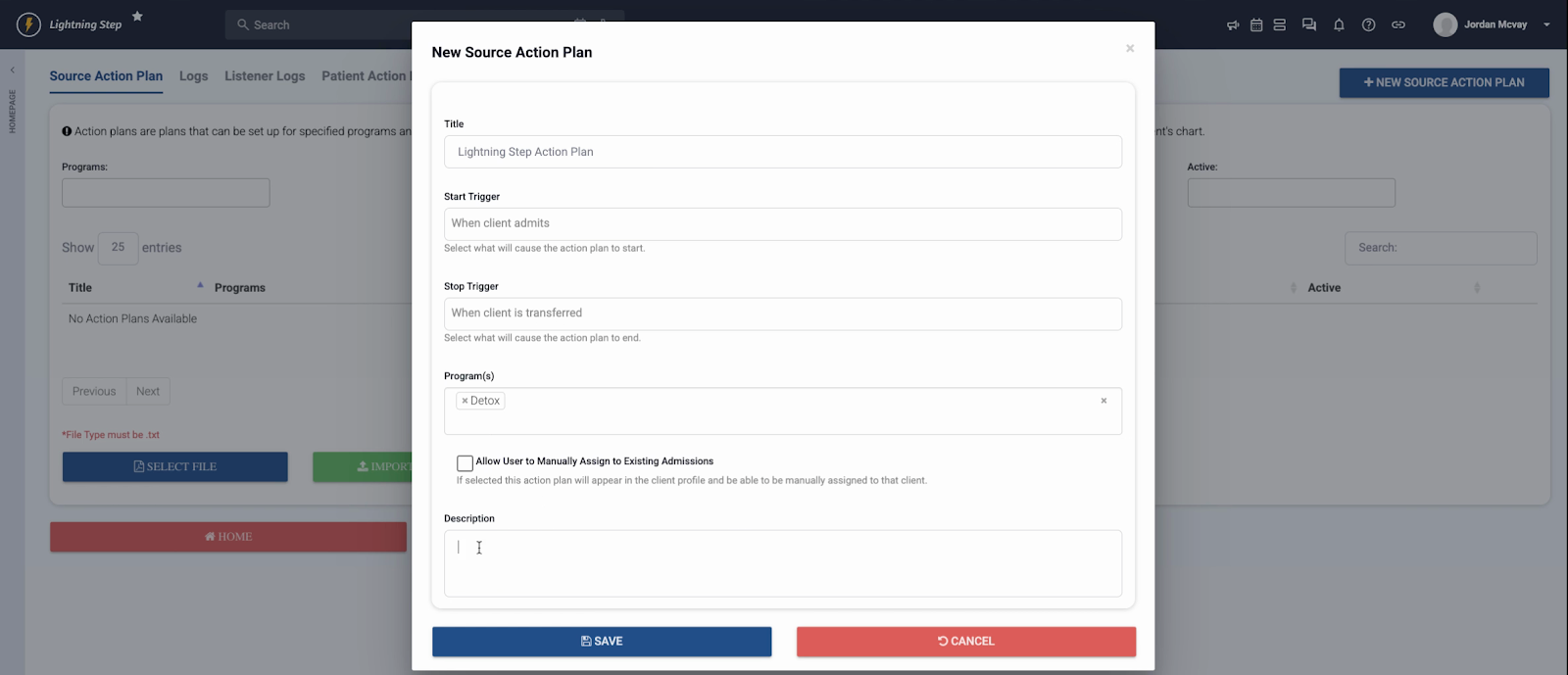The image size is (1568, 675).
Task: Open the Start Trigger dropdown
Action: pyautogui.click(x=782, y=223)
